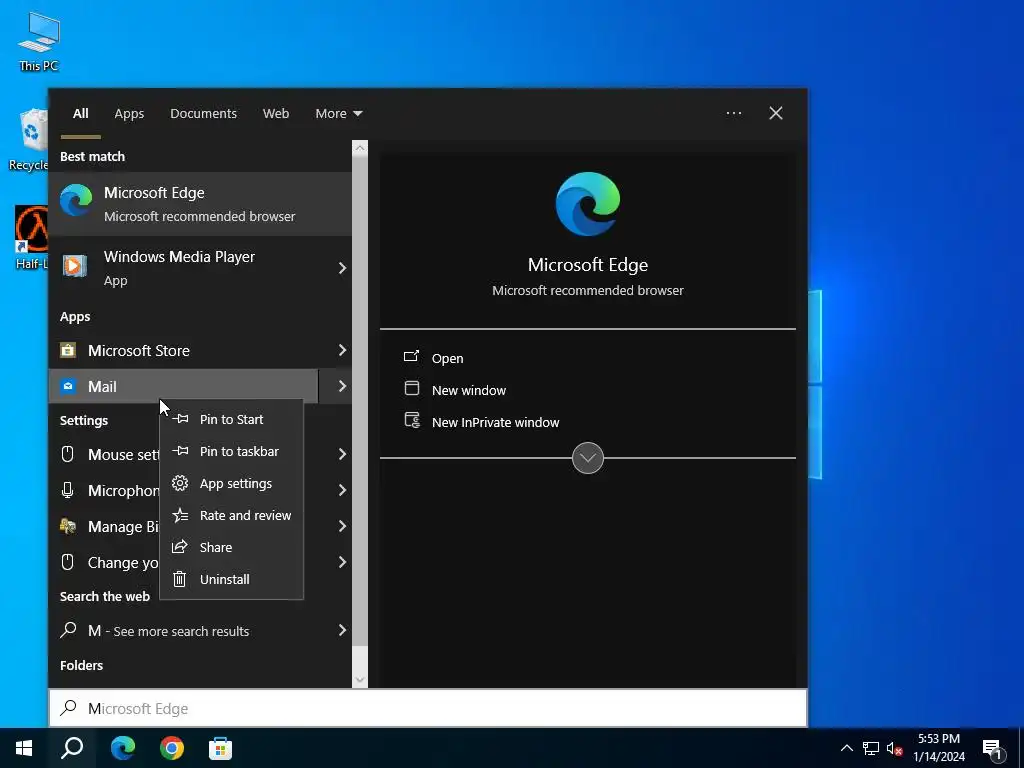
Task: Choose Share in the context menu
Action: pos(232,547)
